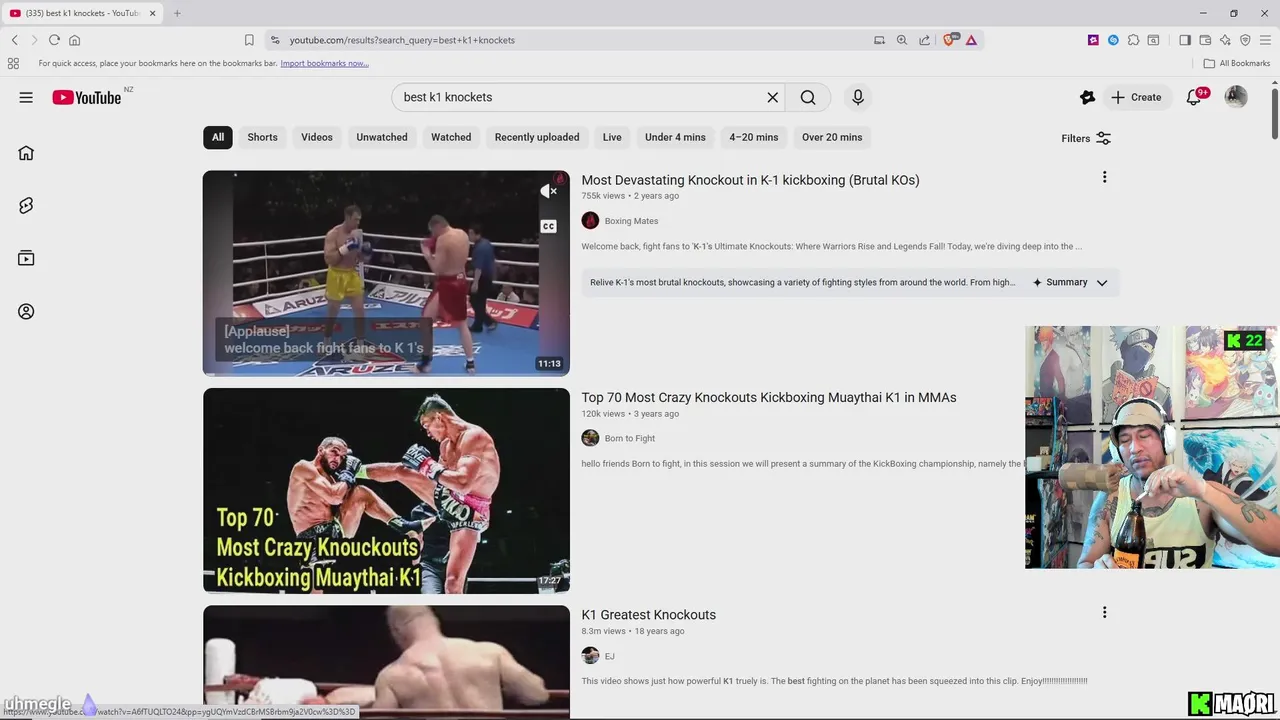
Task: Open the You profile sidebar icon
Action: (26, 311)
